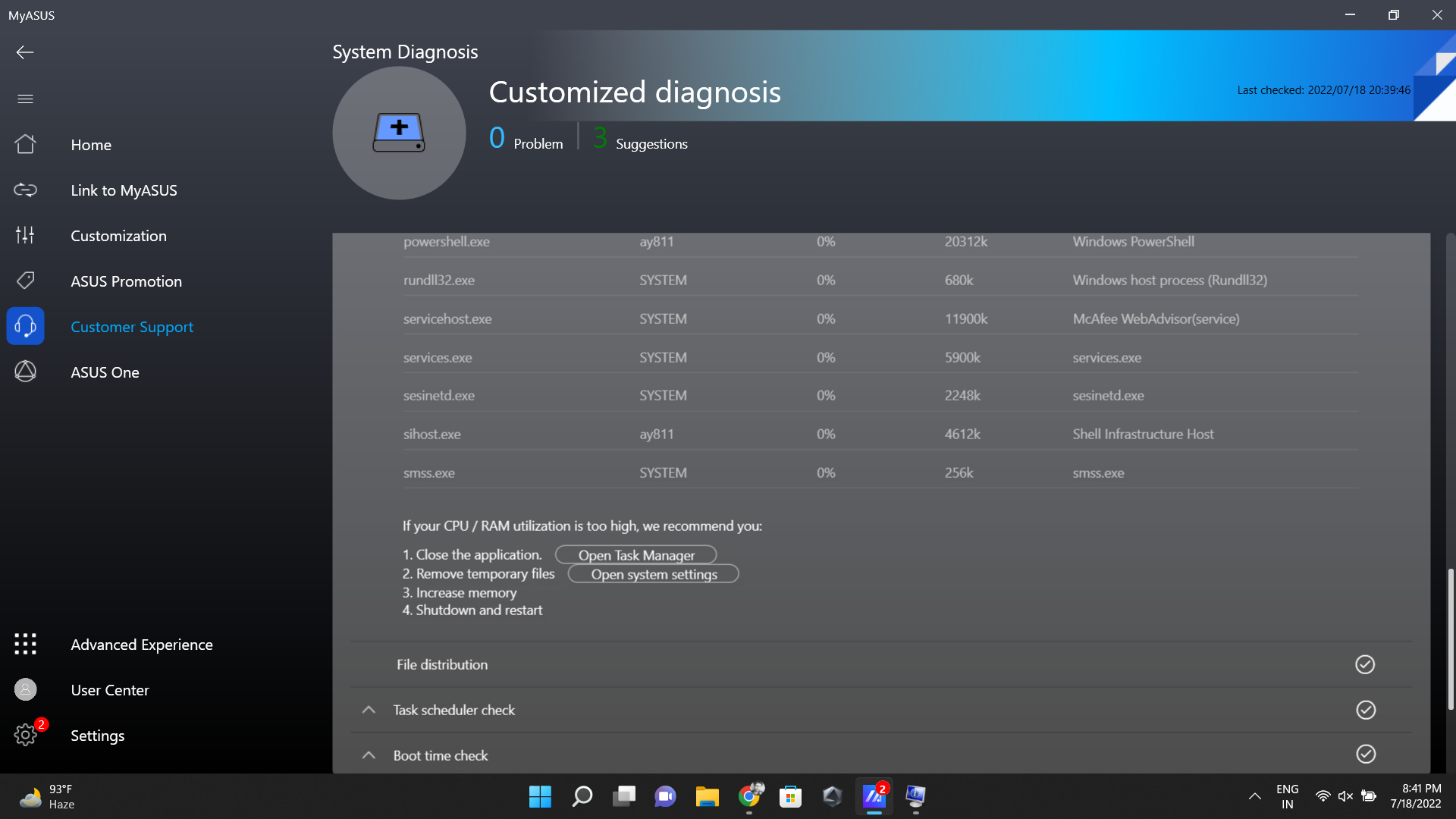
Task: Open Task View from taskbar
Action: pyautogui.click(x=623, y=796)
